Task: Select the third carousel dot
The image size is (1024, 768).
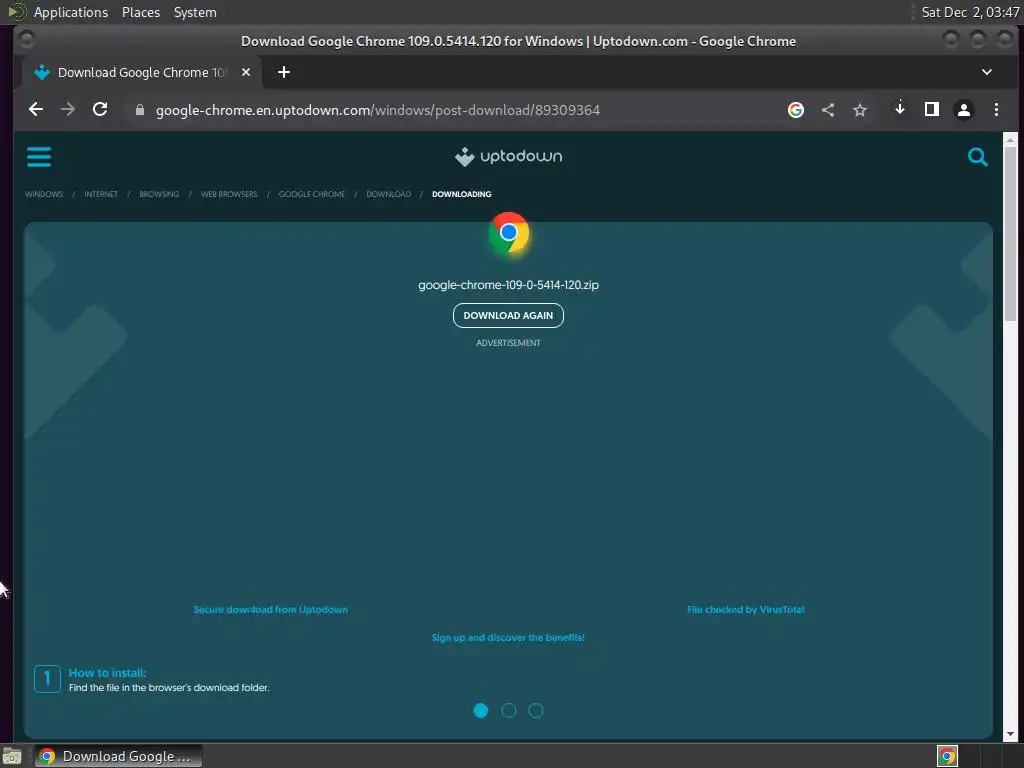Action: pyautogui.click(x=536, y=711)
